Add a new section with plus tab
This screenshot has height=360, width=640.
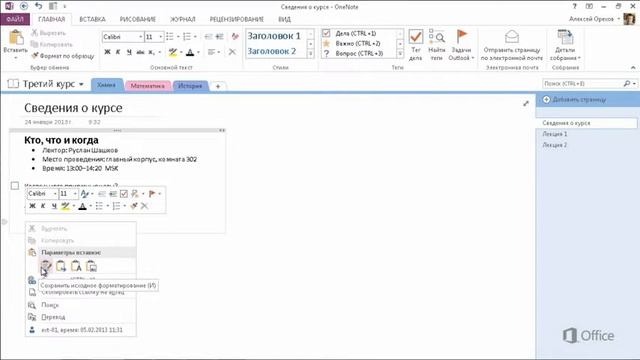pyautogui.click(x=218, y=86)
